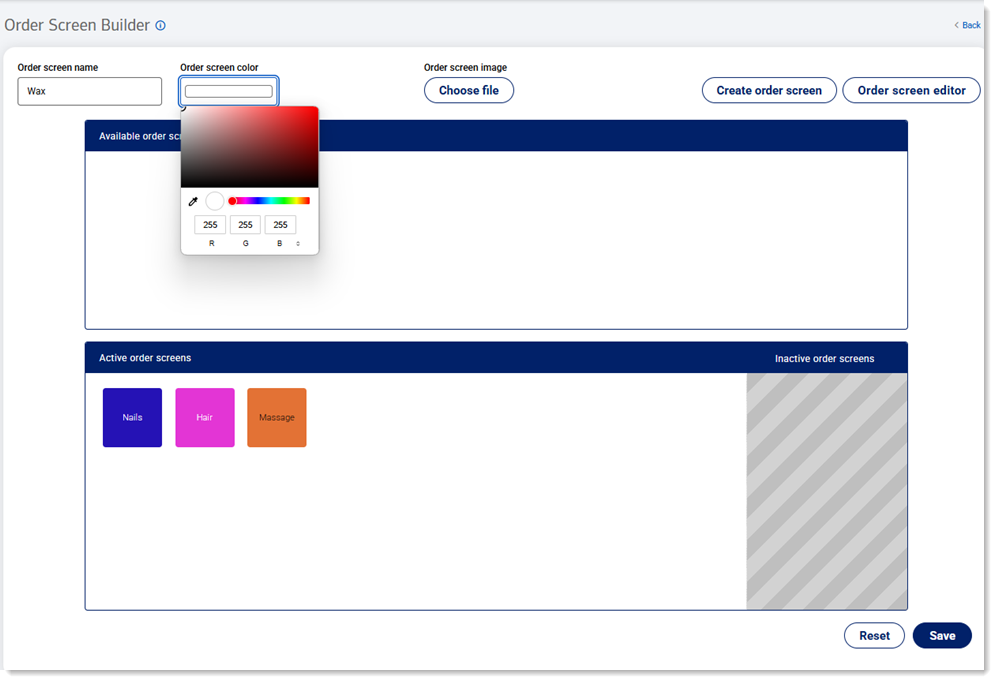Image resolution: width=1005 pixels, height=688 pixels.
Task: Select the Nails order screen tile
Action: tap(132, 417)
